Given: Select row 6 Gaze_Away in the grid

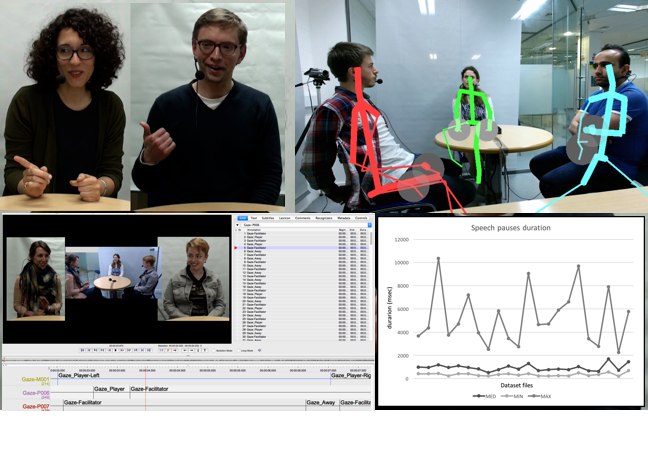Looking at the screenshot, I should 302,251.
